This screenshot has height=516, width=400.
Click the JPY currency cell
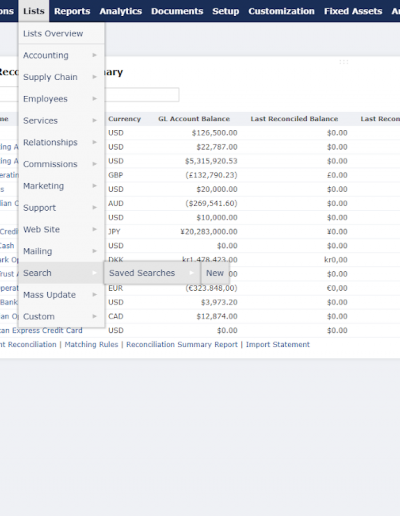tap(114, 231)
